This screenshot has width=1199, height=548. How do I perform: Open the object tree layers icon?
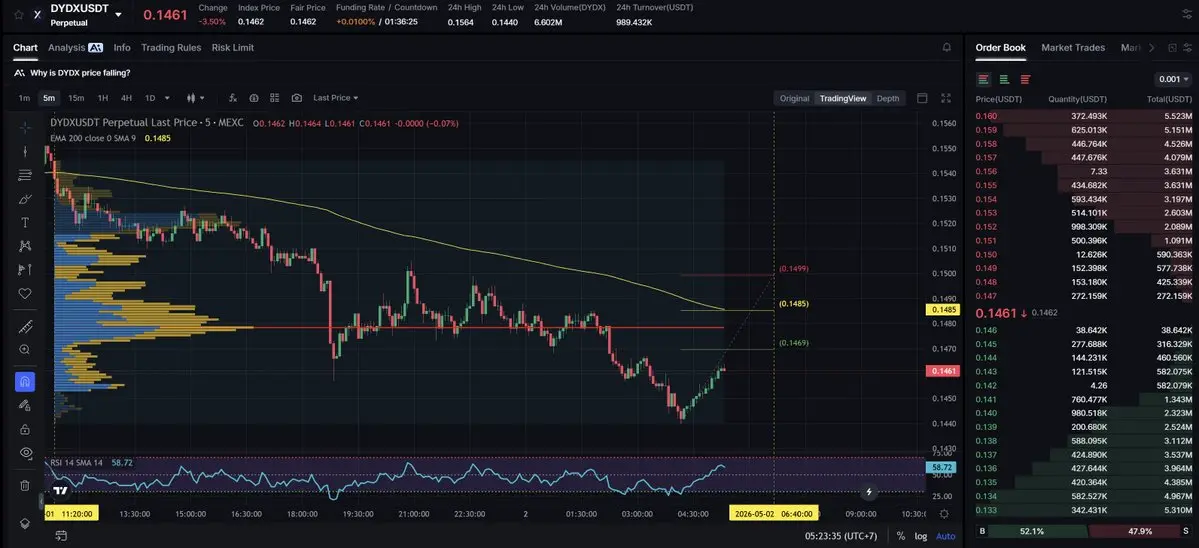[24, 524]
